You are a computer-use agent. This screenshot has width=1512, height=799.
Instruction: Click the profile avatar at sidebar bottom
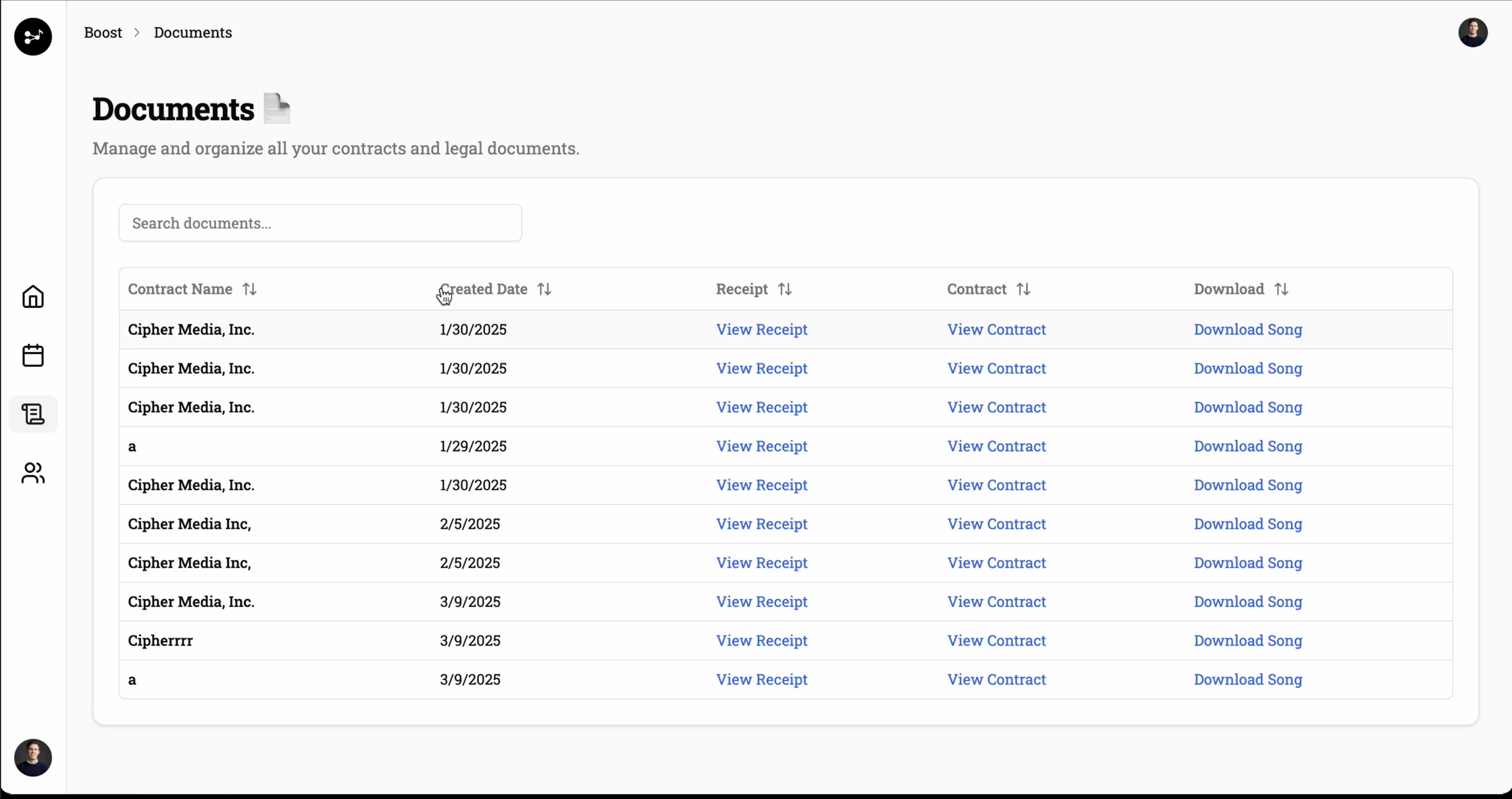coord(33,757)
